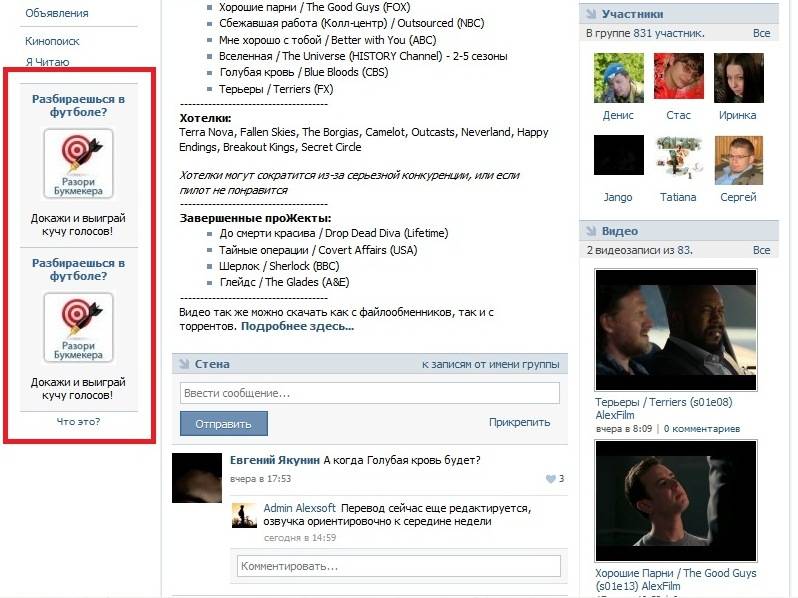This screenshot has width=798, height=598.
Task: Open Сергей participant avatar
Action: pos(738,160)
